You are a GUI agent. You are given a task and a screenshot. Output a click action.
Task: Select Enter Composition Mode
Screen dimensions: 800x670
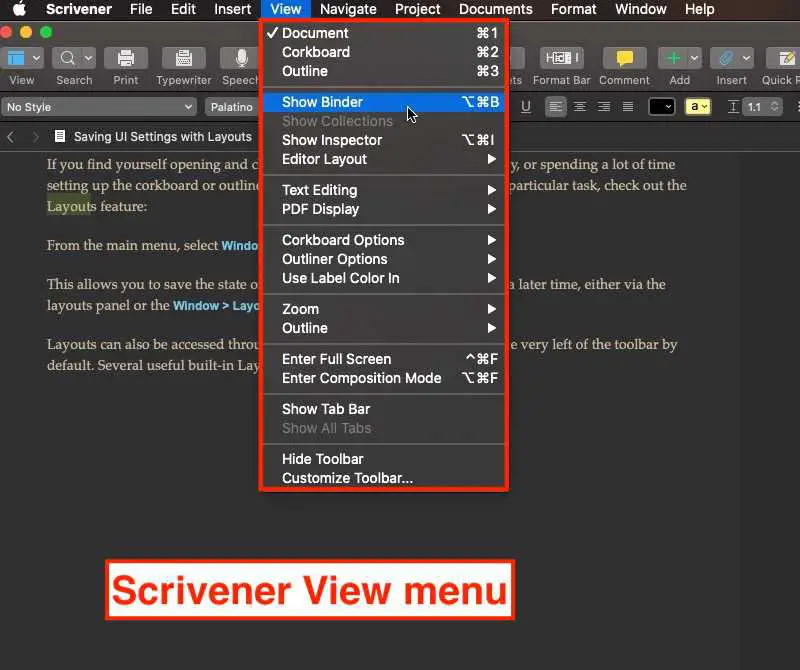click(383, 378)
